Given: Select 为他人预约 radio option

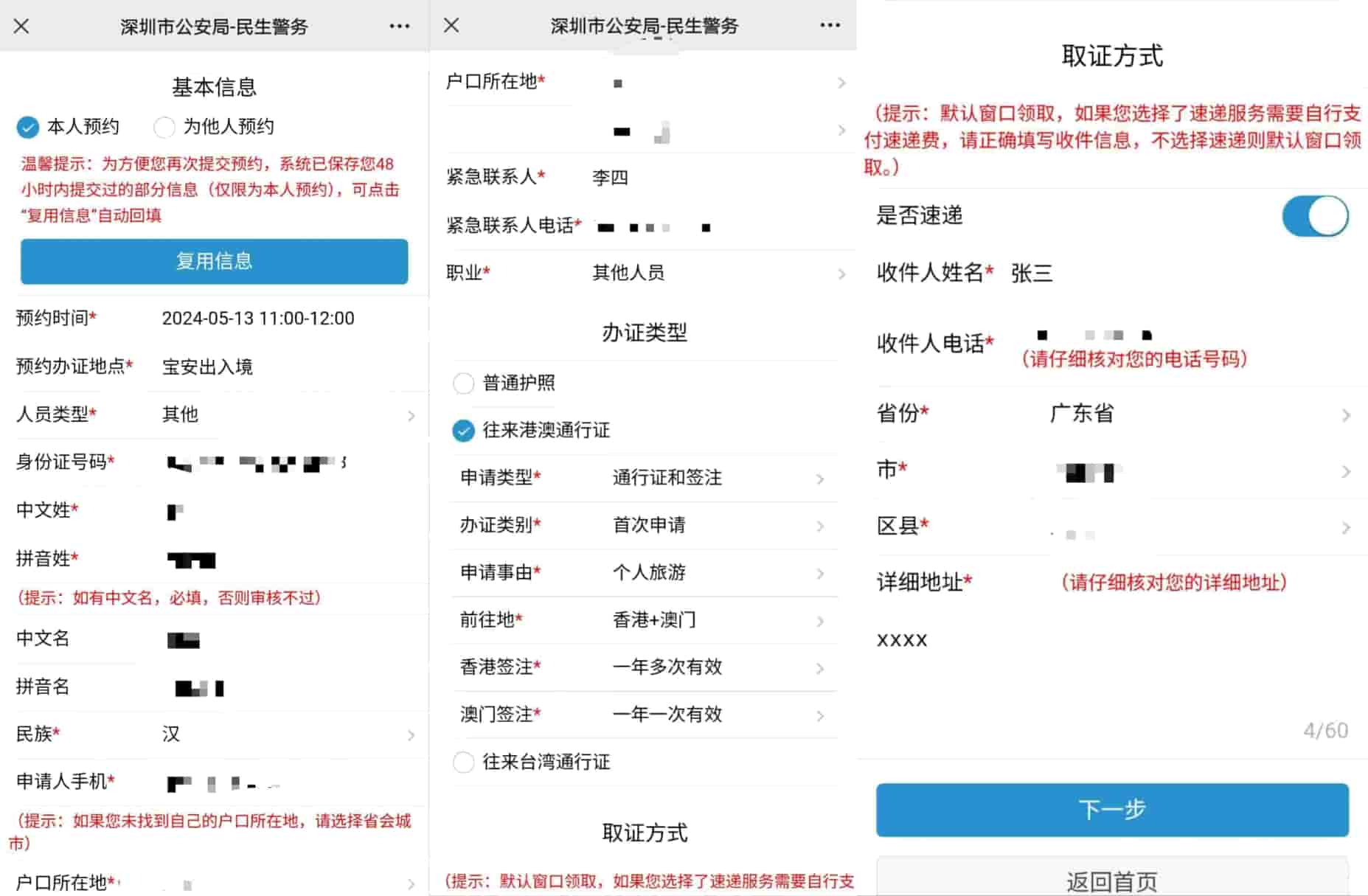Looking at the screenshot, I should point(164,128).
